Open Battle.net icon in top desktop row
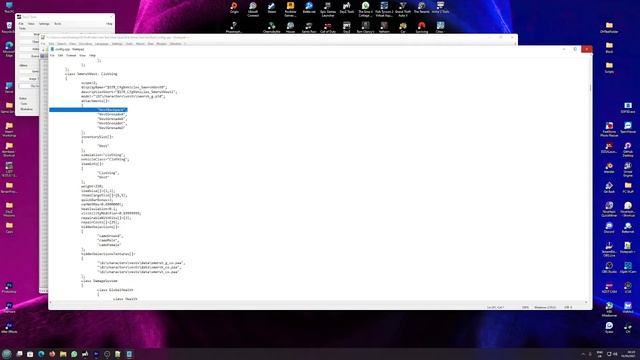The image size is (640, 360). (x=309, y=8)
